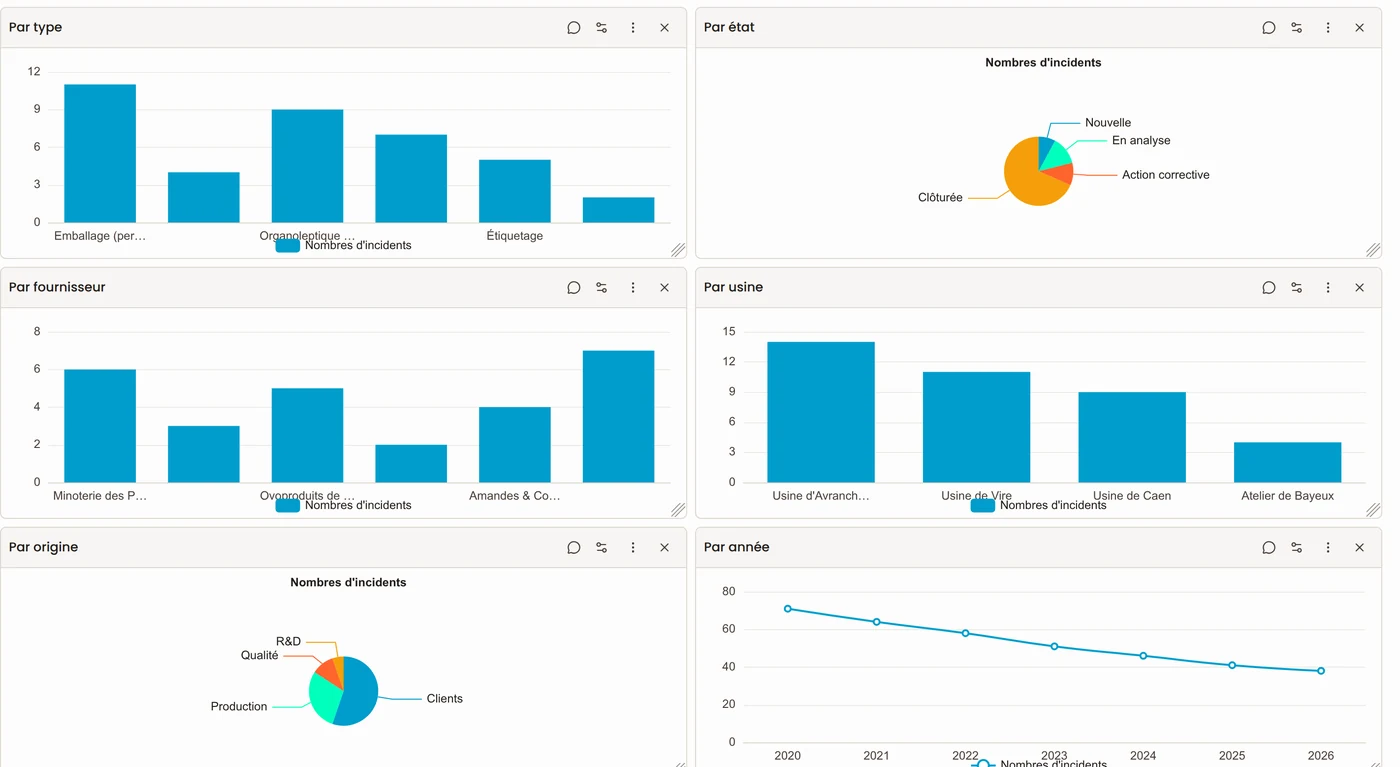Open the three-dot menu of Par origine
Viewport: 1400px width, 767px height.
[633, 548]
